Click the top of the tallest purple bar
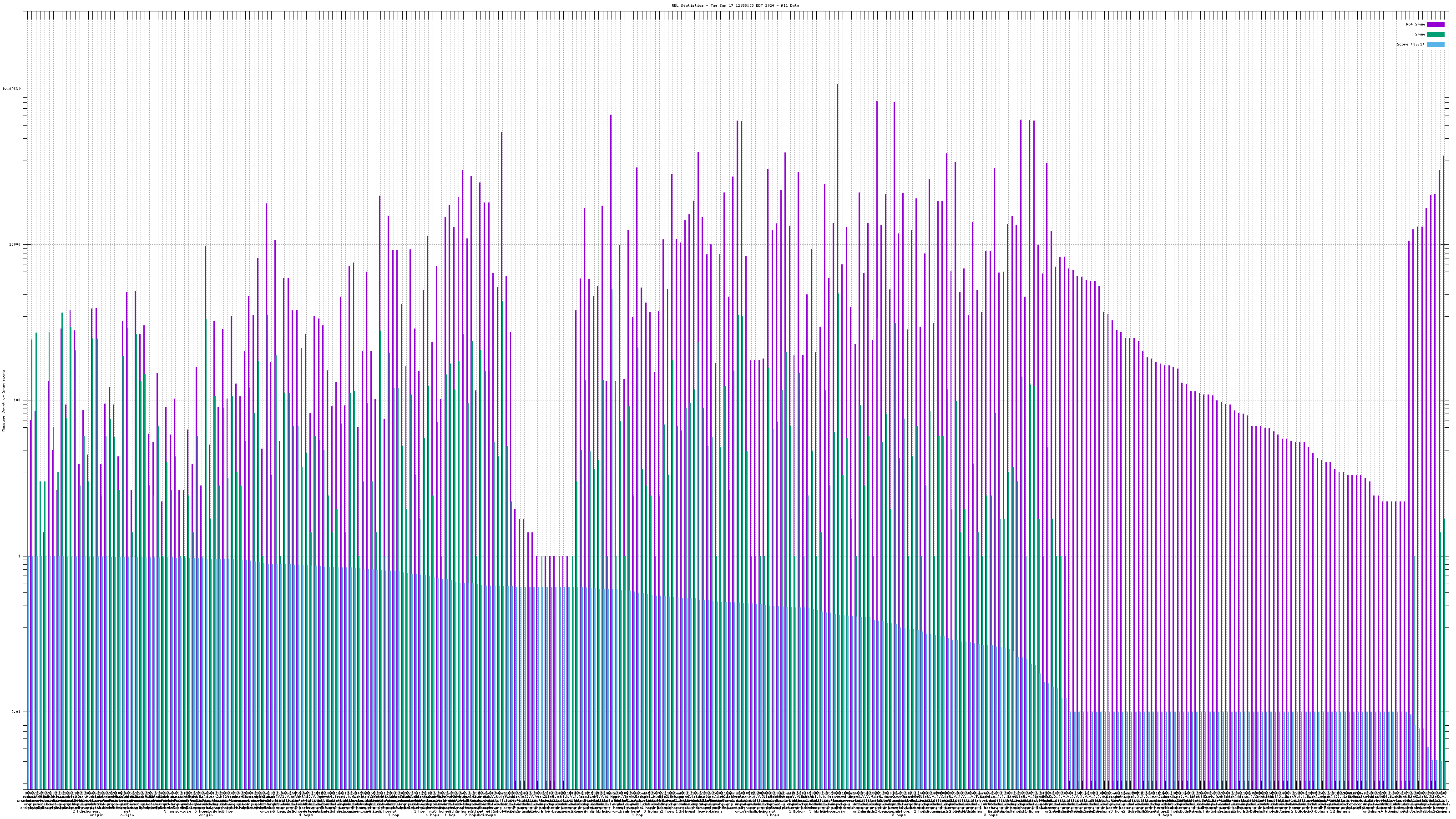 click(837, 86)
